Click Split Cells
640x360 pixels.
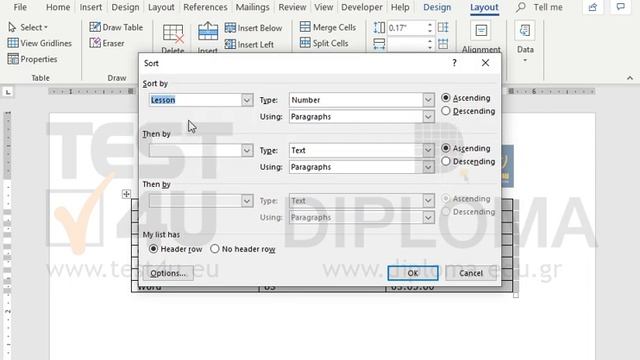(x=324, y=43)
